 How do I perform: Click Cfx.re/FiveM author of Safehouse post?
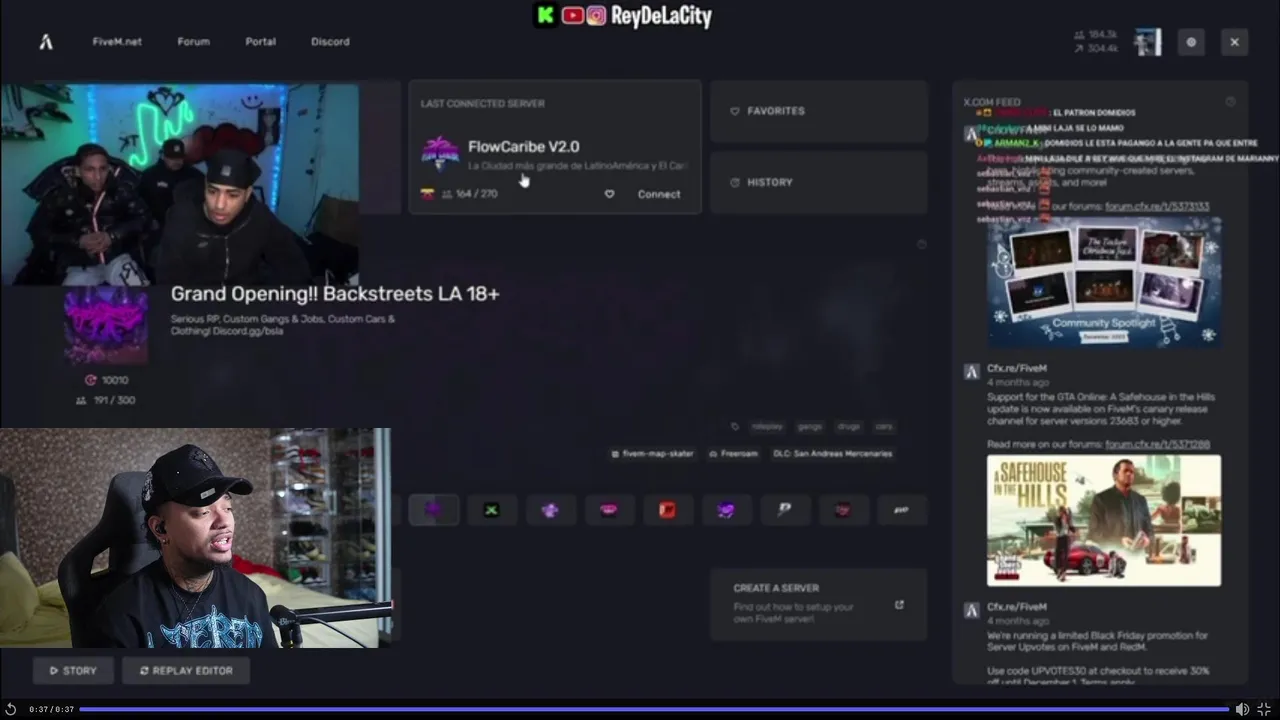click(1017, 369)
